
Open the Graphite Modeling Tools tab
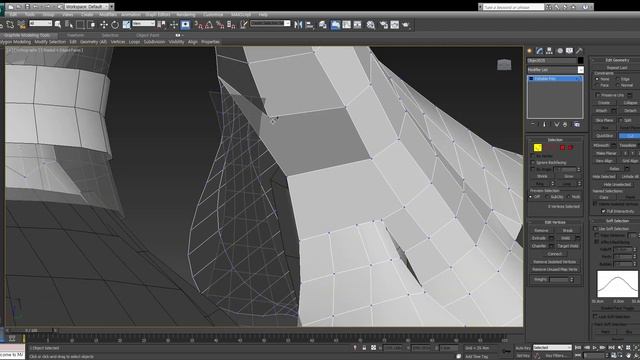27,36
